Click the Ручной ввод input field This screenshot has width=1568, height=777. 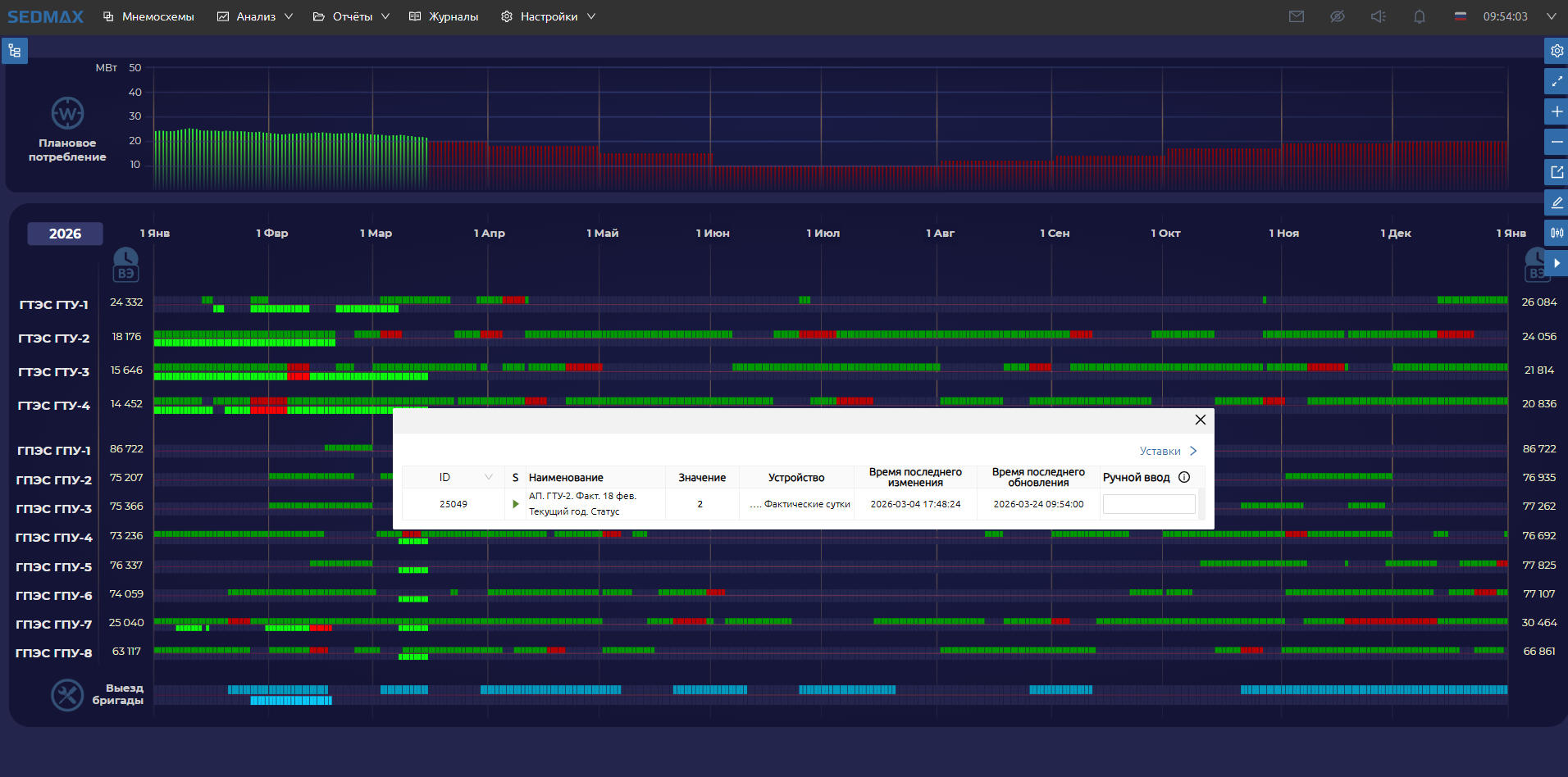[x=1148, y=504]
